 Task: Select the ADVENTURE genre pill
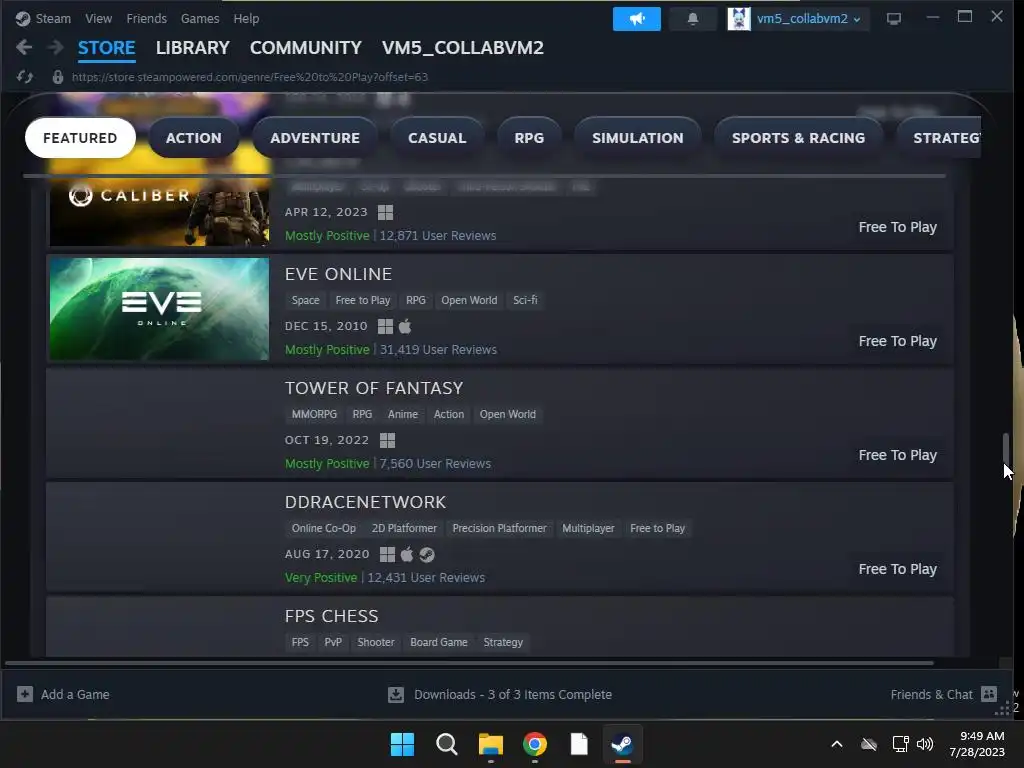coord(315,138)
